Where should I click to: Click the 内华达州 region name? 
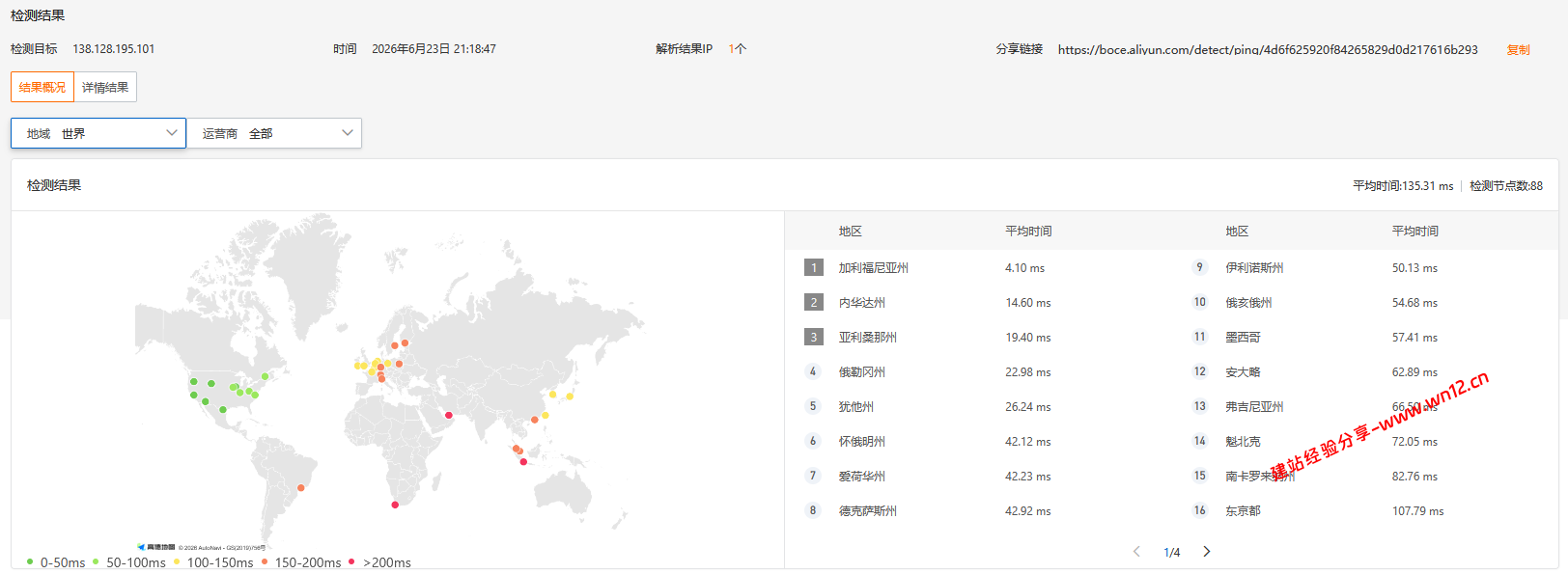(862, 303)
